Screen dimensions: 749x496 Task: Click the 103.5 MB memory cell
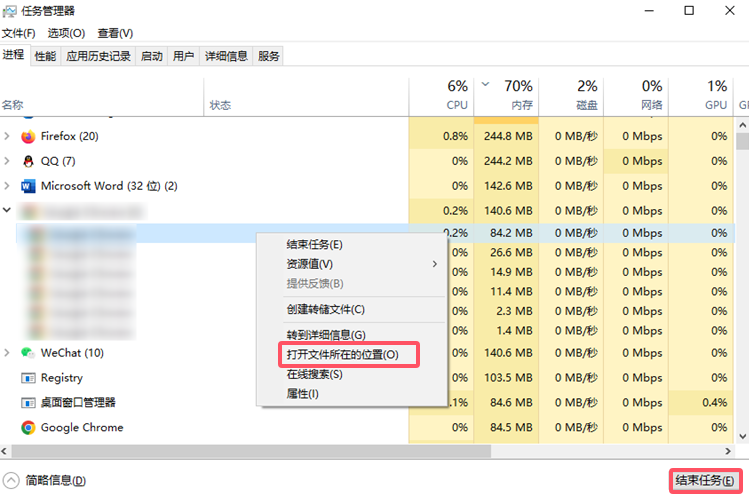(x=508, y=377)
